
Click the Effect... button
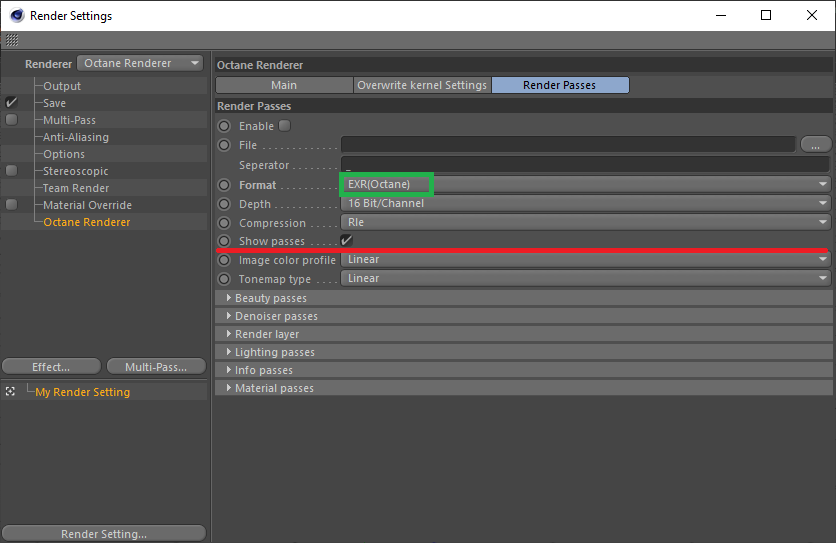coord(51,367)
